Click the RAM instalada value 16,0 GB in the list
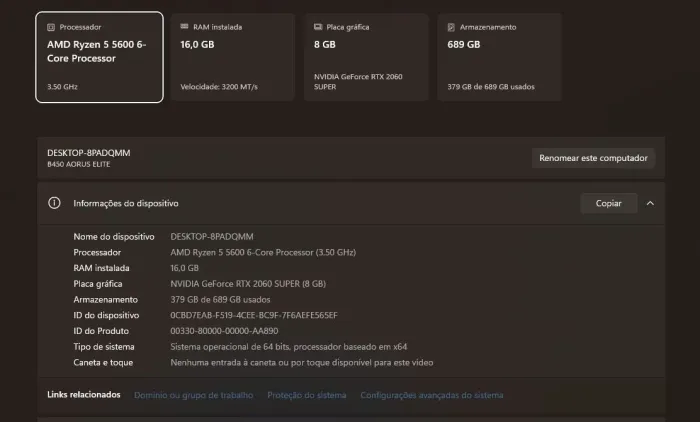 184,268
